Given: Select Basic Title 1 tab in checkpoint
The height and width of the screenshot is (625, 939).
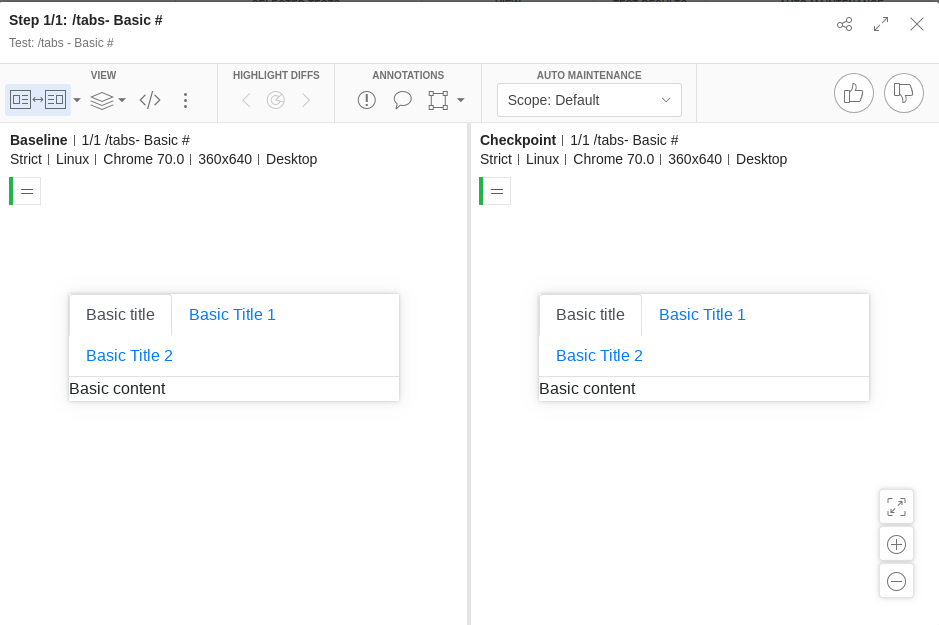Looking at the screenshot, I should click(x=702, y=315).
